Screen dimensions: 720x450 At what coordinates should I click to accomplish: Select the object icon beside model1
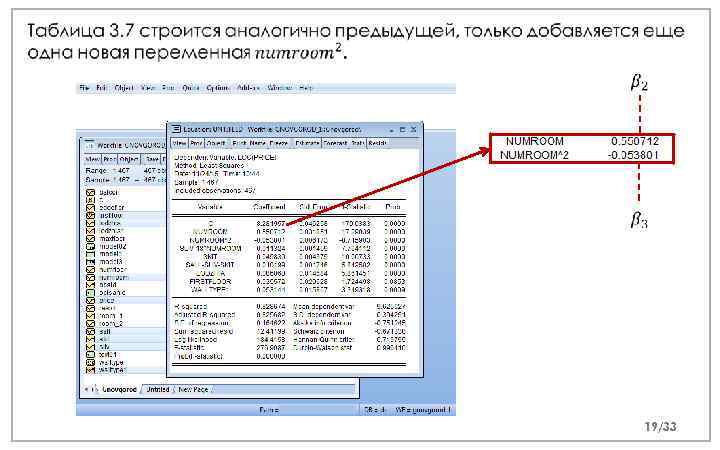tap(90, 254)
